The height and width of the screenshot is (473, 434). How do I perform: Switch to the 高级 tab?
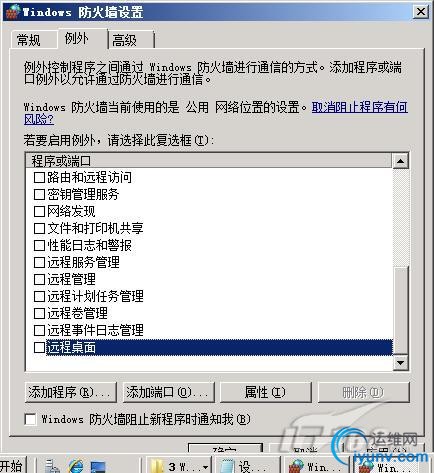(124, 40)
